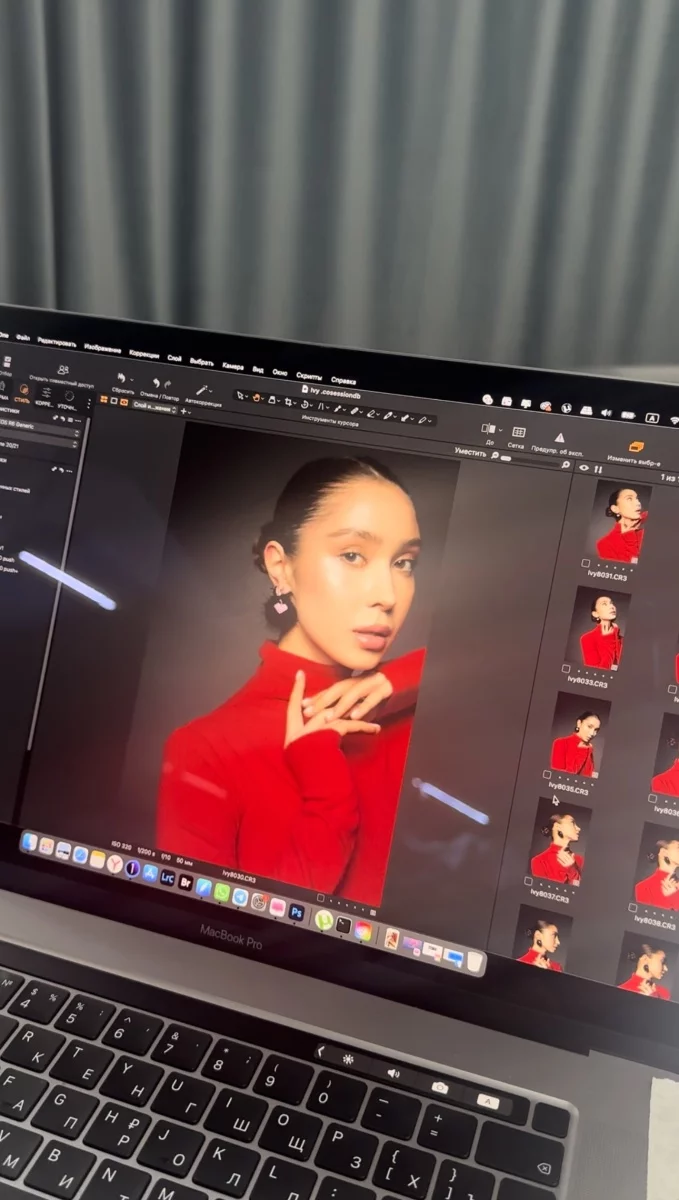Launch Lightroom Classic (Lrc) from Dock
This screenshot has height=1200, width=679.
pyautogui.click(x=168, y=877)
